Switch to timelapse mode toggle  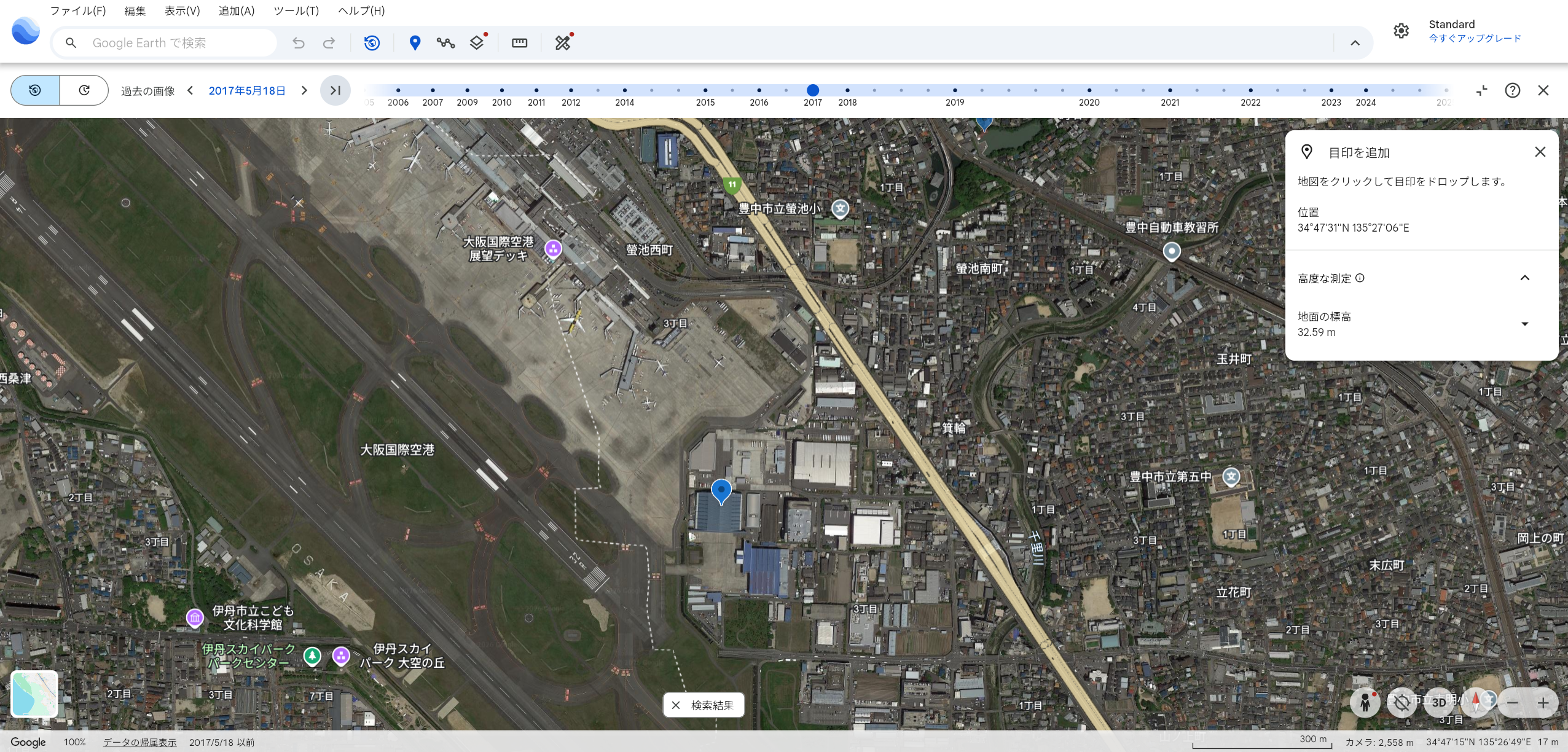[84, 90]
